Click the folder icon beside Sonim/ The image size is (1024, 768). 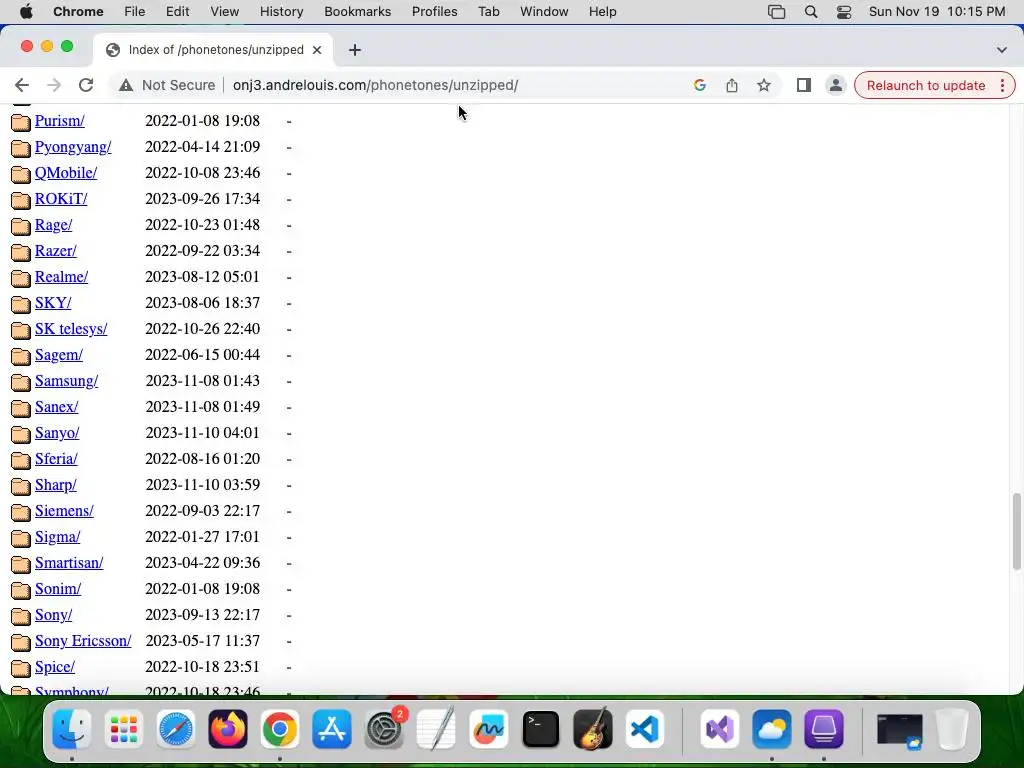click(x=21, y=590)
